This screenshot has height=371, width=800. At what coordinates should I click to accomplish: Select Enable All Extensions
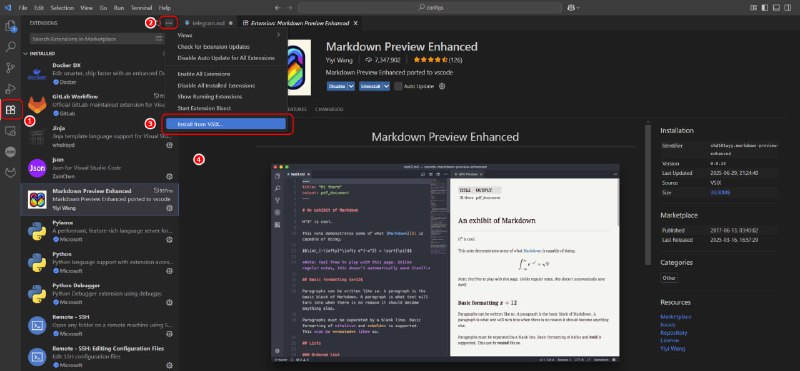[x=226, y=74]
